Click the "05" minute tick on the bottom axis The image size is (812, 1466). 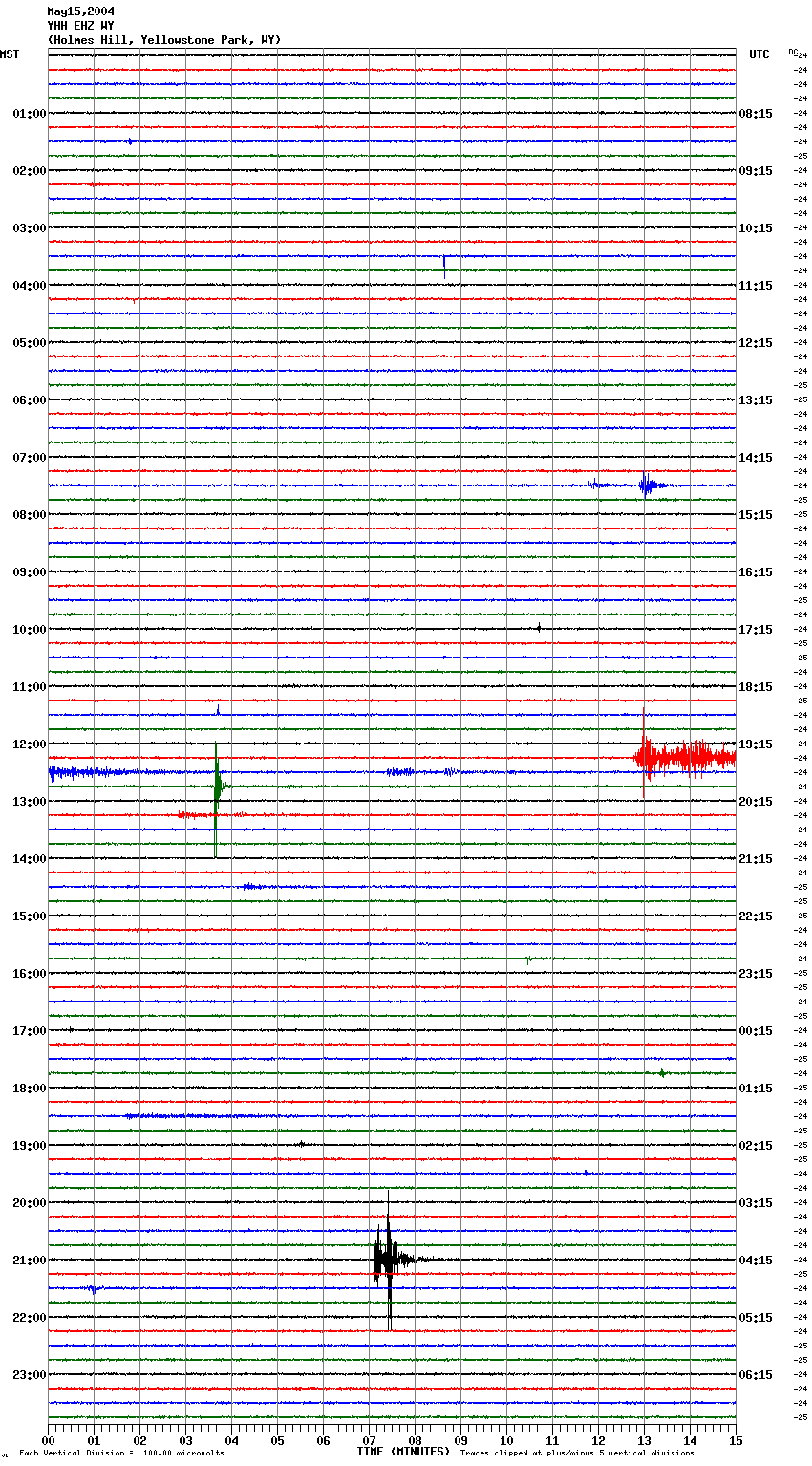click(x=277, y=1440)
